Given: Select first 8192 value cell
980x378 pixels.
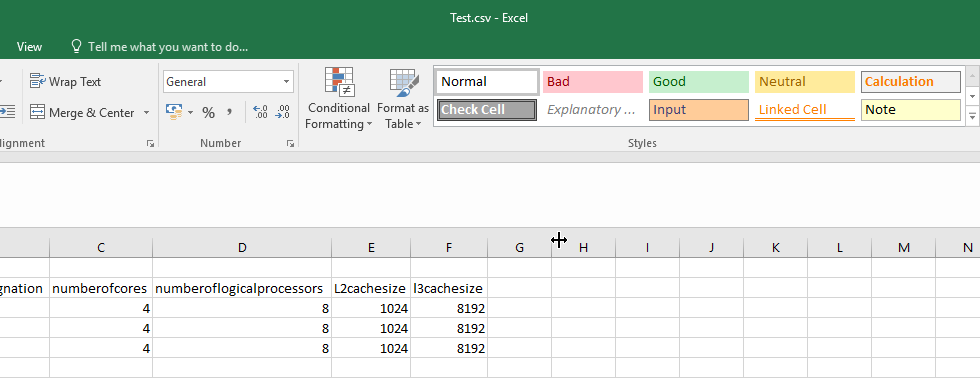Looking at the screenshot, I should pyautogui.click(x=449, y=308).
